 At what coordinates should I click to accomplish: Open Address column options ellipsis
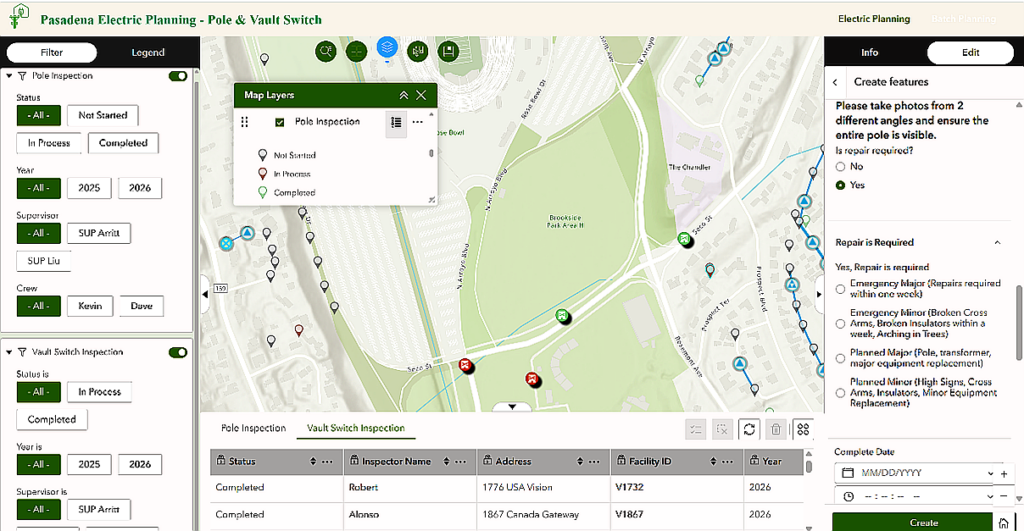pos(594,462)
